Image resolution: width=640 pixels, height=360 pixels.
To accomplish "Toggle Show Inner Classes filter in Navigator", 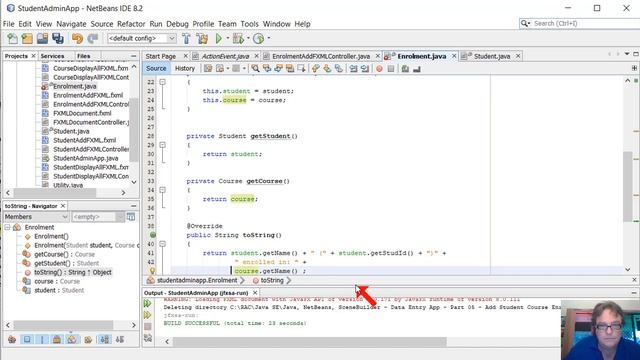I will pyautogui.click(x=72, y=339).
